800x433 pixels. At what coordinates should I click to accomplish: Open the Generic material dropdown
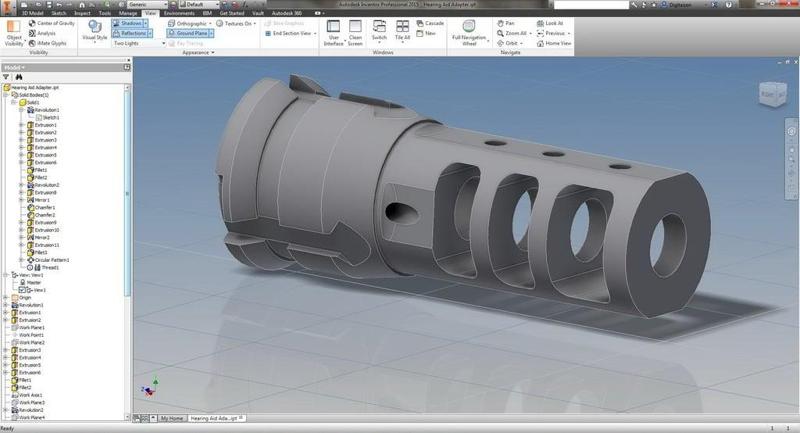(147, 4)
